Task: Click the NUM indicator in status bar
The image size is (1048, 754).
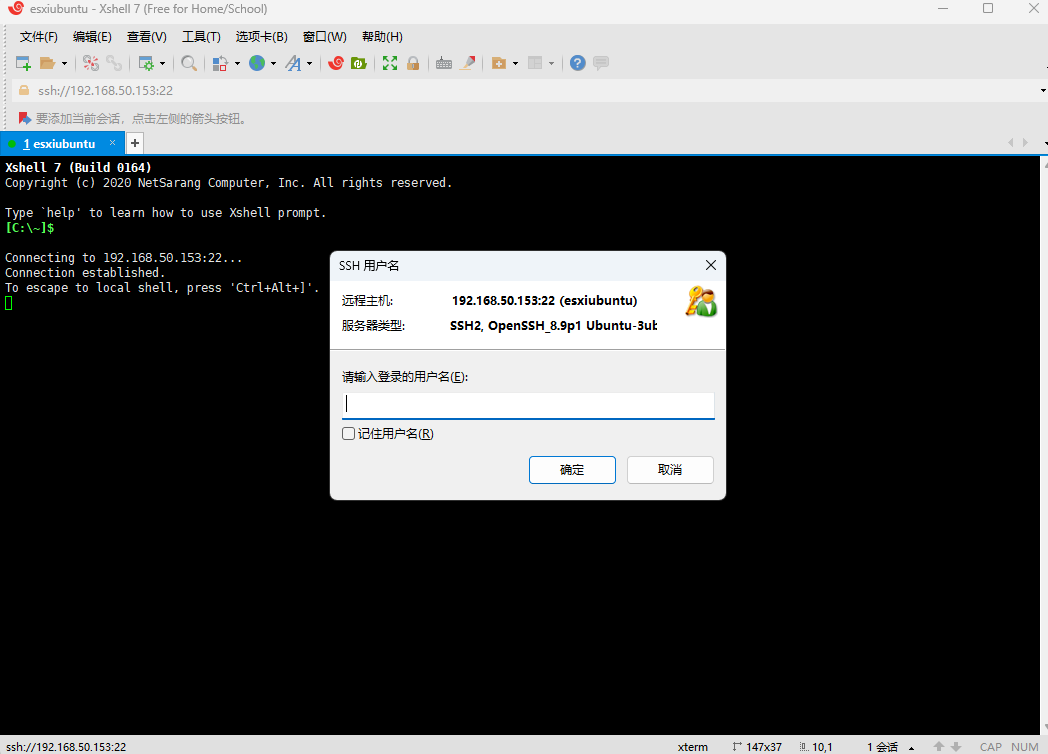Action: point(1025,747)
